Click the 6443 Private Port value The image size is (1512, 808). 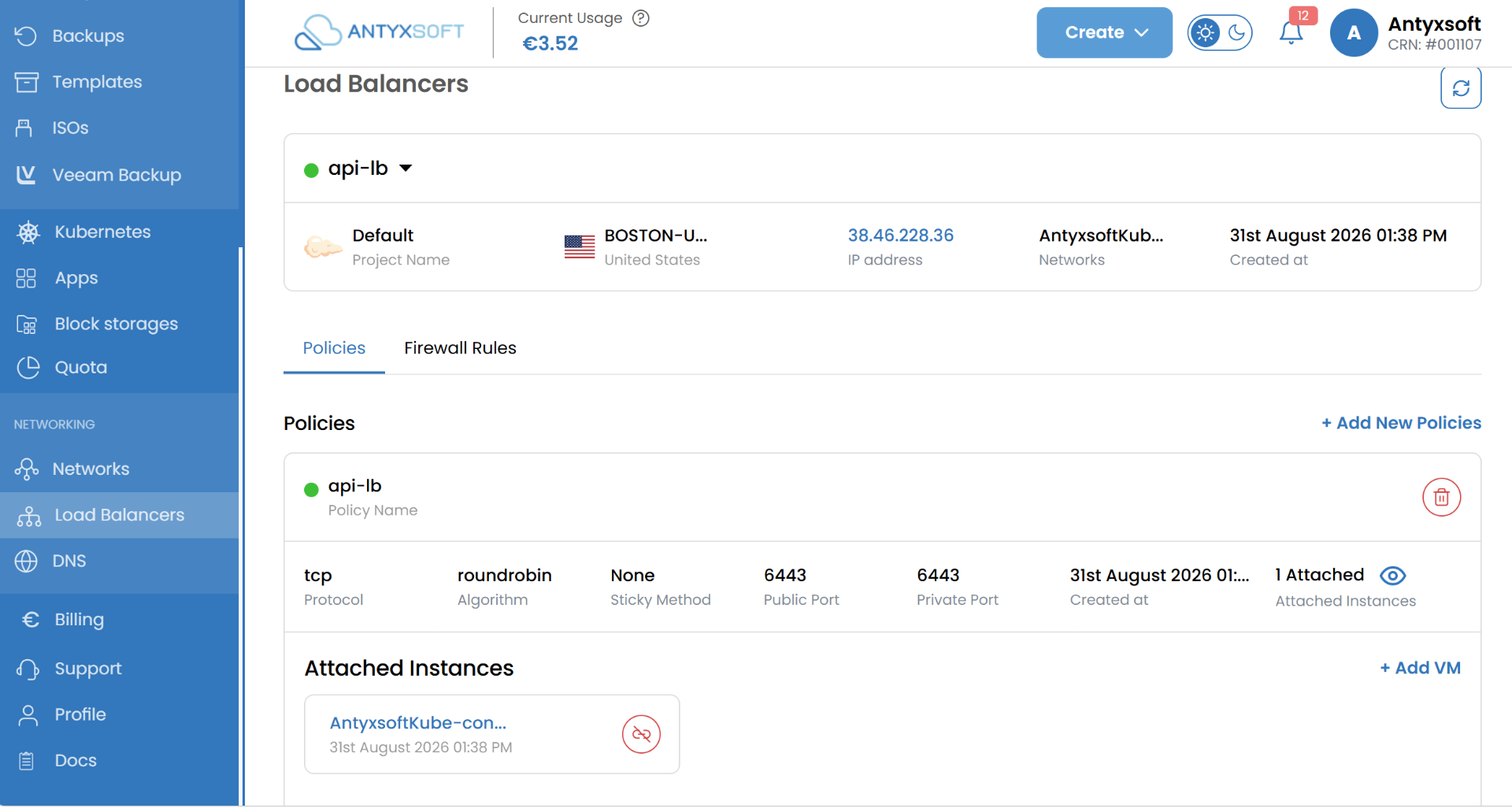click(x=938, y=576)
